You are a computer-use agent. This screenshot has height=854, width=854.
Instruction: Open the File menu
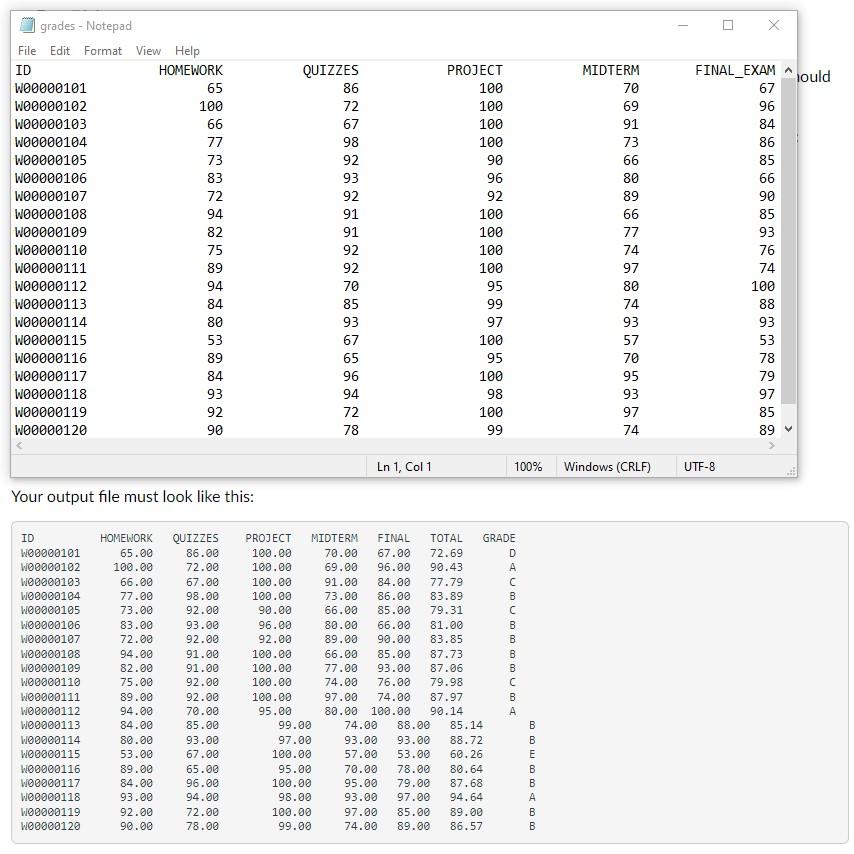(x=26, y=50)
